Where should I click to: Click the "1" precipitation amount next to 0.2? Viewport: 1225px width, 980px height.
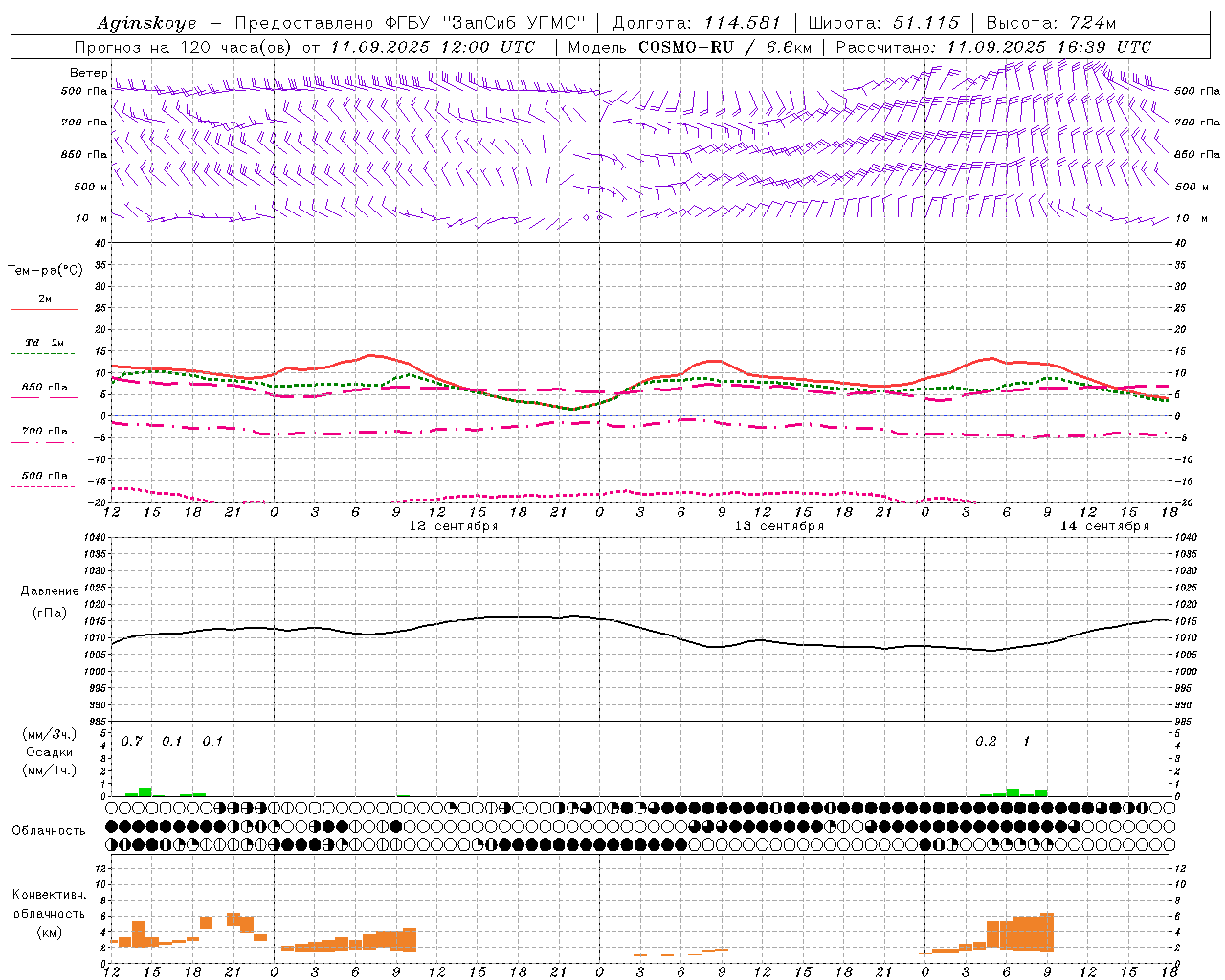click(x=1027, y=742)
